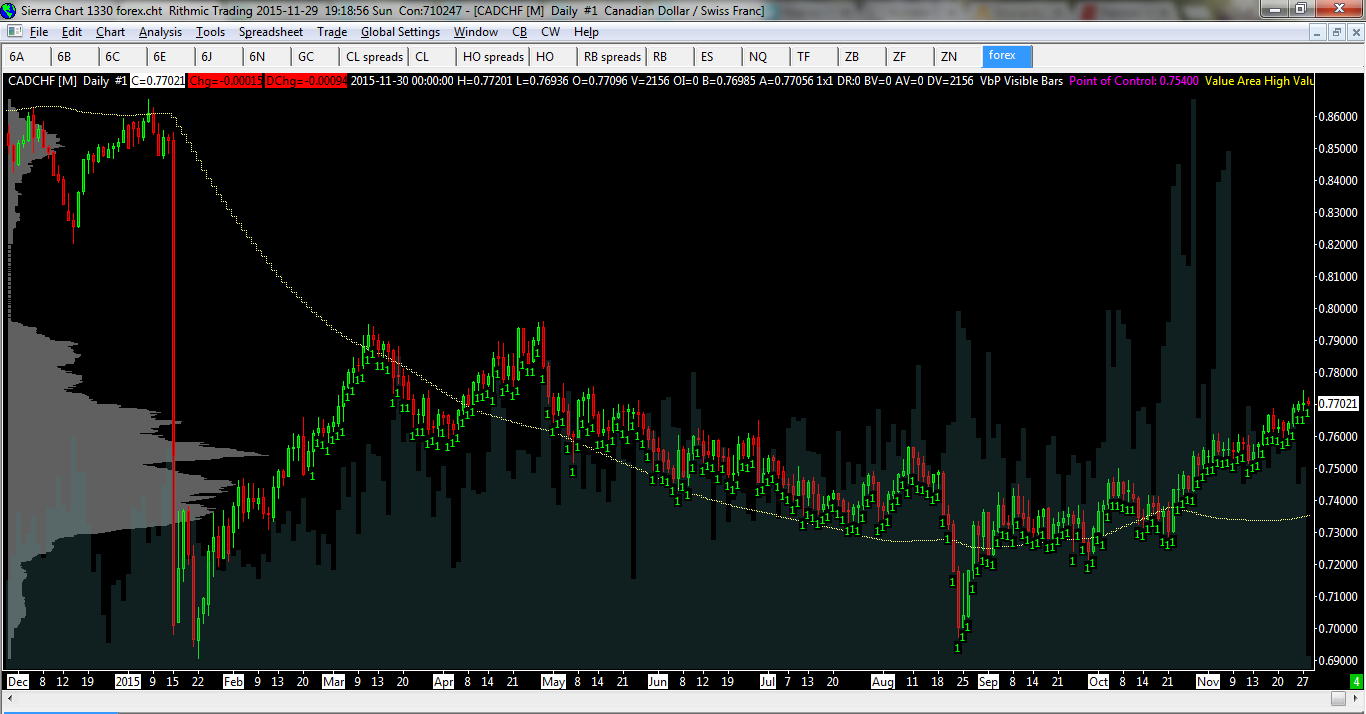Switch to the 6C chartbook tab
Image resolution: width=1366 pixels, height=714 pixels.
point(122,57)
